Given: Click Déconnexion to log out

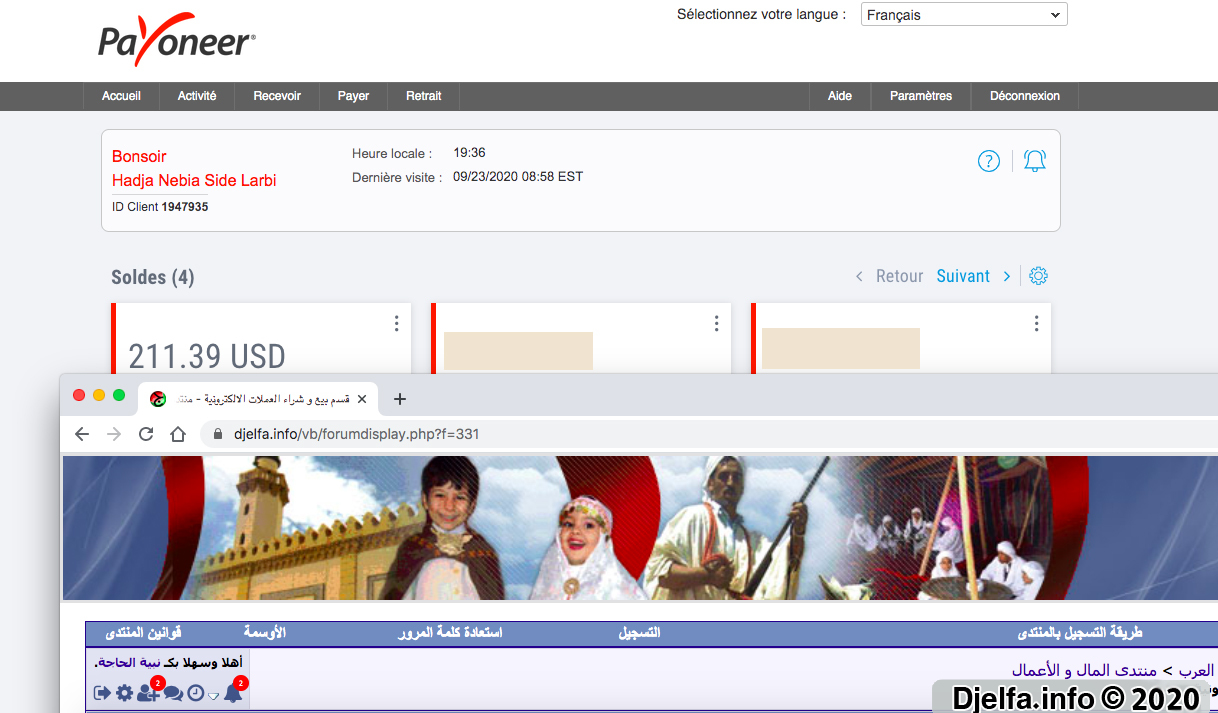Looking at the screenshot, I should tap(1025, 96).
